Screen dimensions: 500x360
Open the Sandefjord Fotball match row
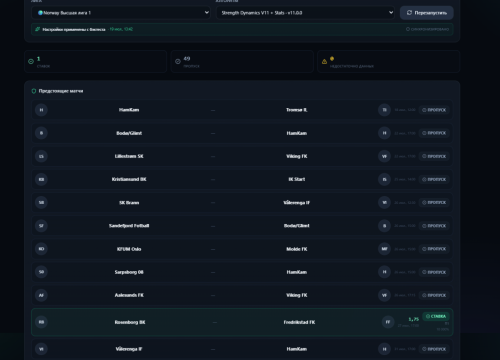(x=242, y=226)
